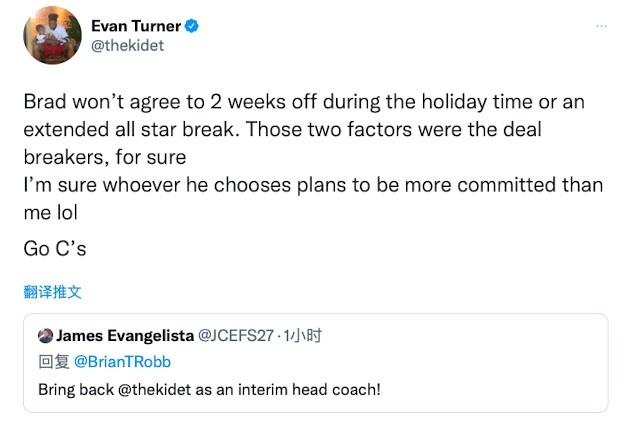Viewport: 634px width, 424px height.
Task: Click the "Go C's" line of the tweet
Action: pos(54,248)
